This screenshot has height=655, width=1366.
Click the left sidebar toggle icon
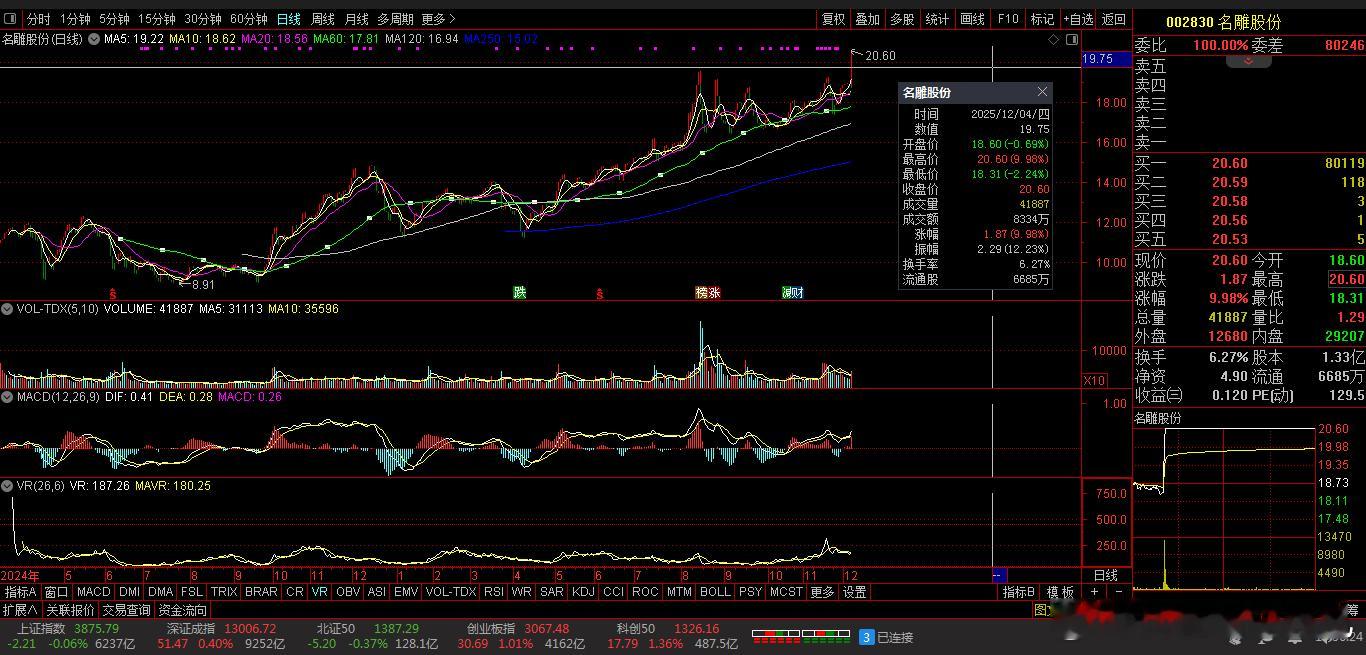tap(10, 19)
